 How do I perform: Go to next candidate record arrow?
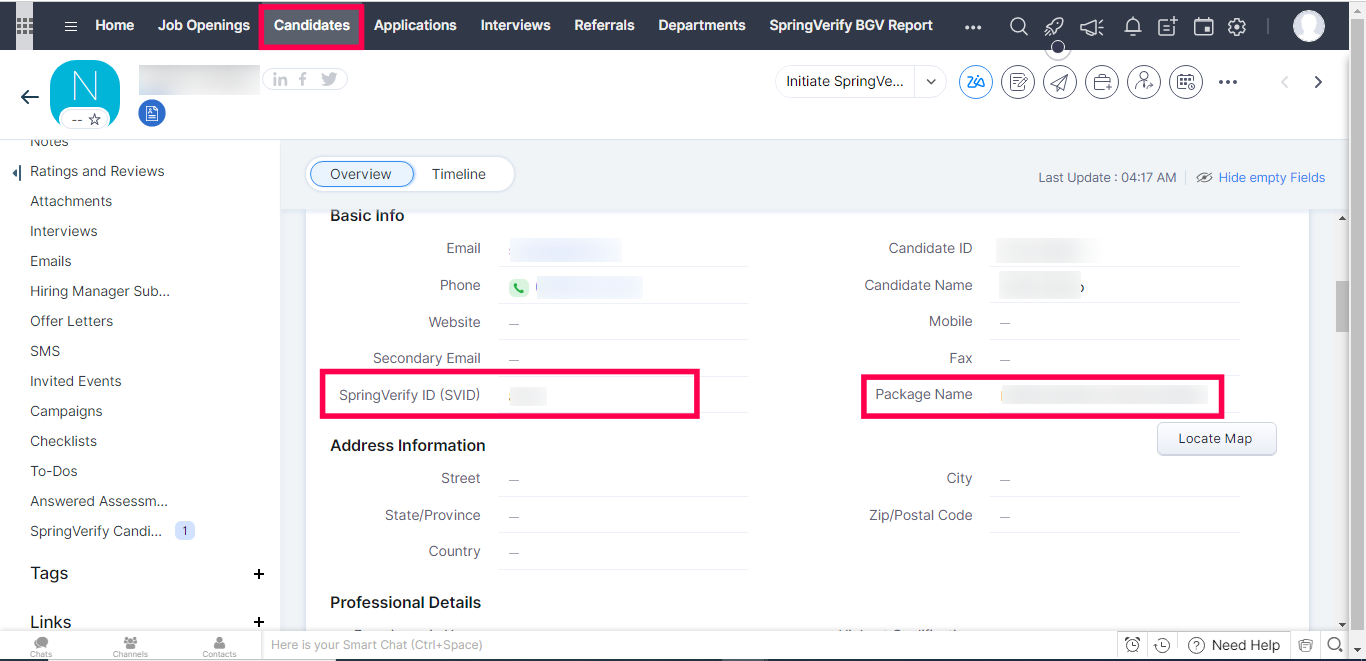click(x=1318, y=82)
